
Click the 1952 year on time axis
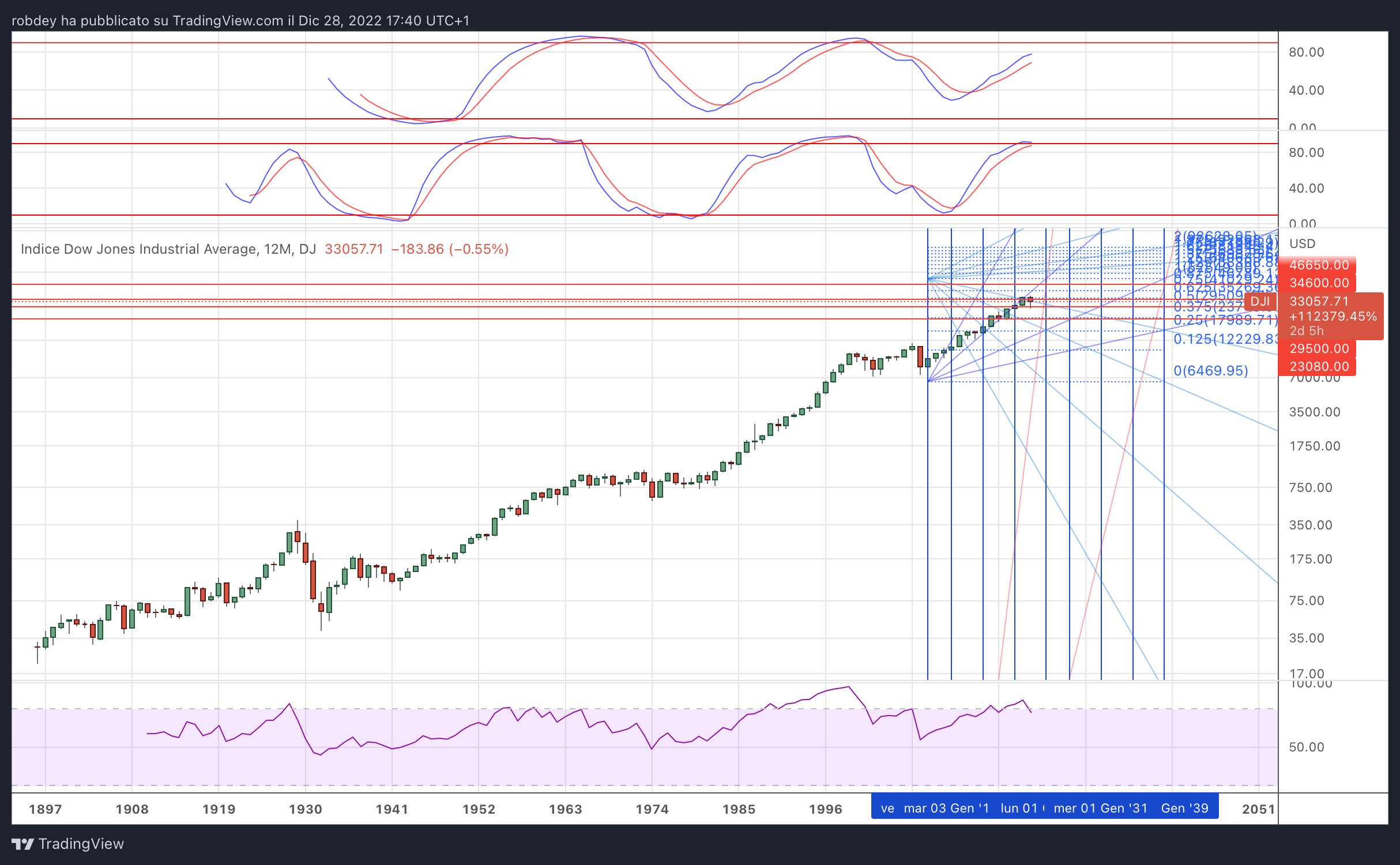479,809
